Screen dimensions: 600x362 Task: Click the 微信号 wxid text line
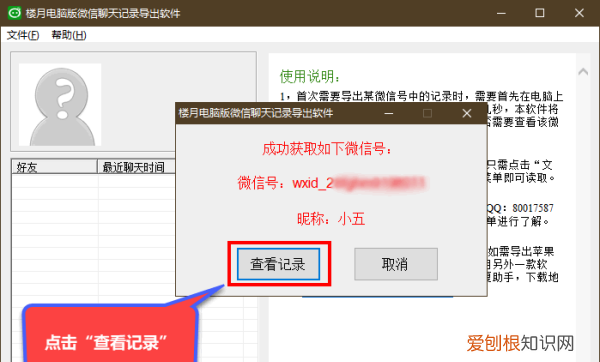[331, 183]
